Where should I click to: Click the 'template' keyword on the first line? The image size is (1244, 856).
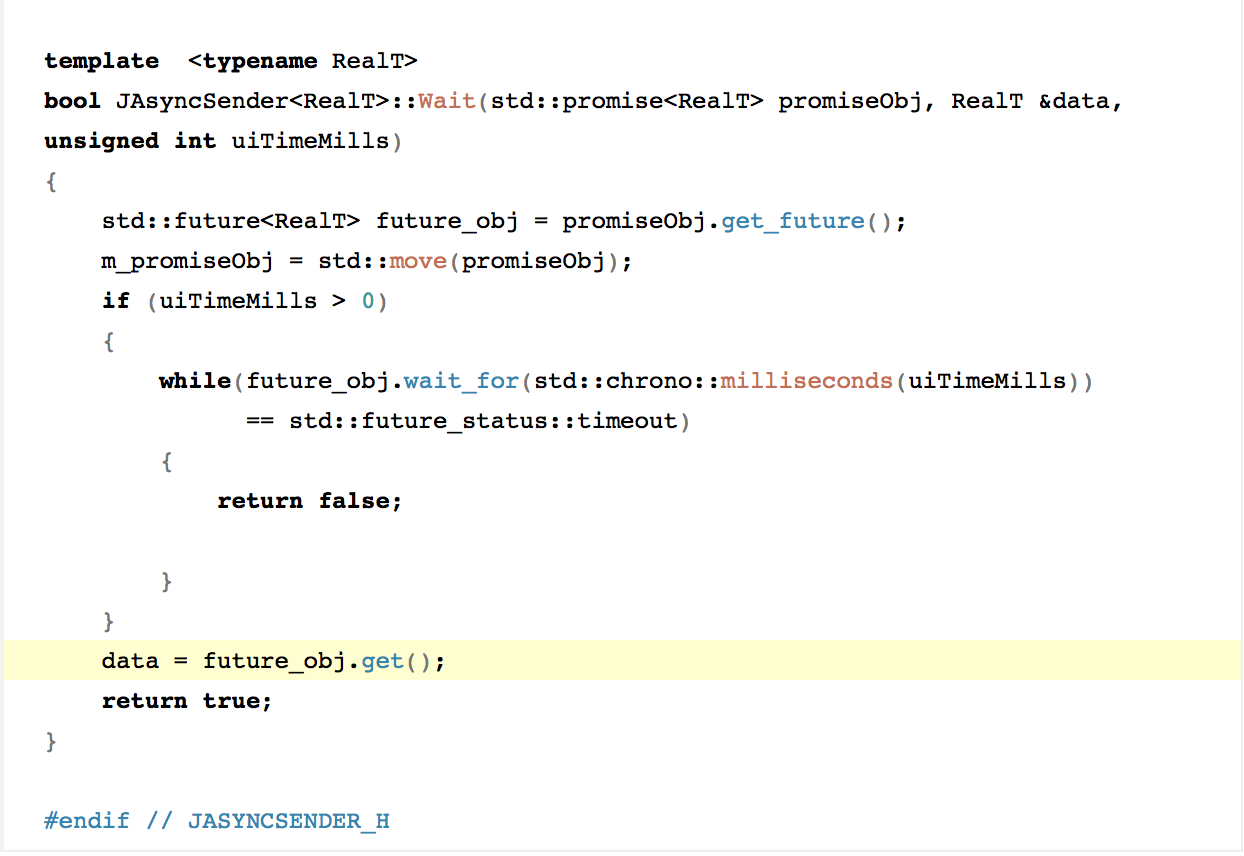pos(101,61)
